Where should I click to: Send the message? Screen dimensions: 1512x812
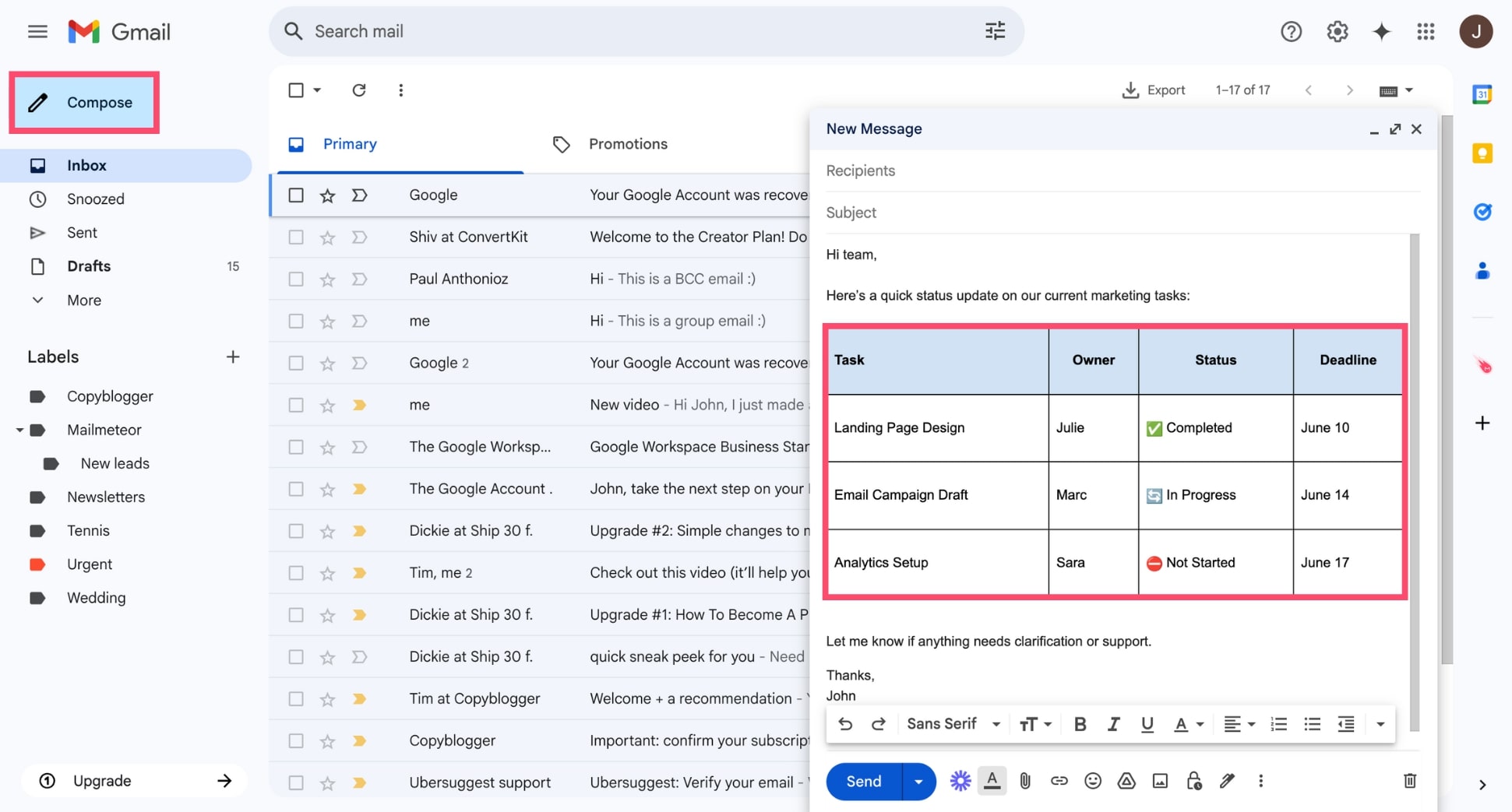pyautogui.click(x=863, y=782)
